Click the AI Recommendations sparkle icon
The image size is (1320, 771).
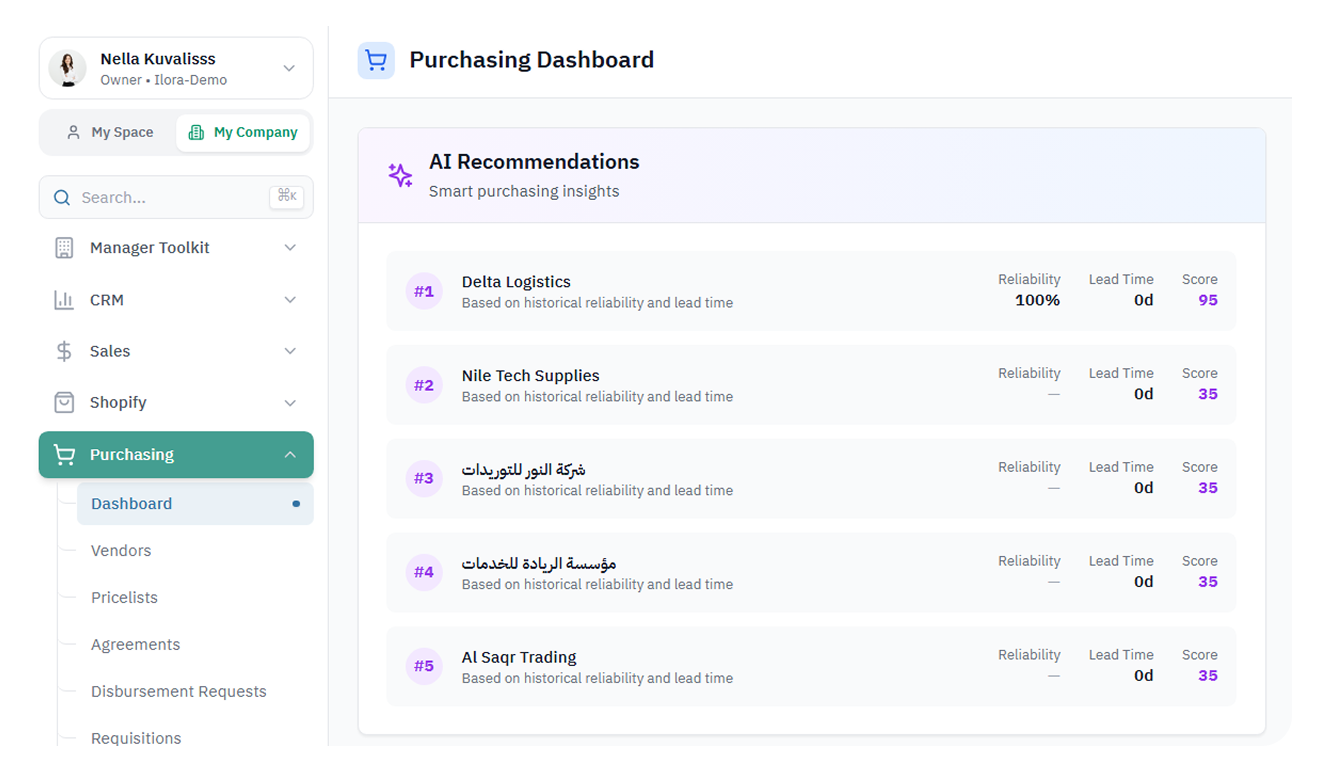(x=400, y=176)
